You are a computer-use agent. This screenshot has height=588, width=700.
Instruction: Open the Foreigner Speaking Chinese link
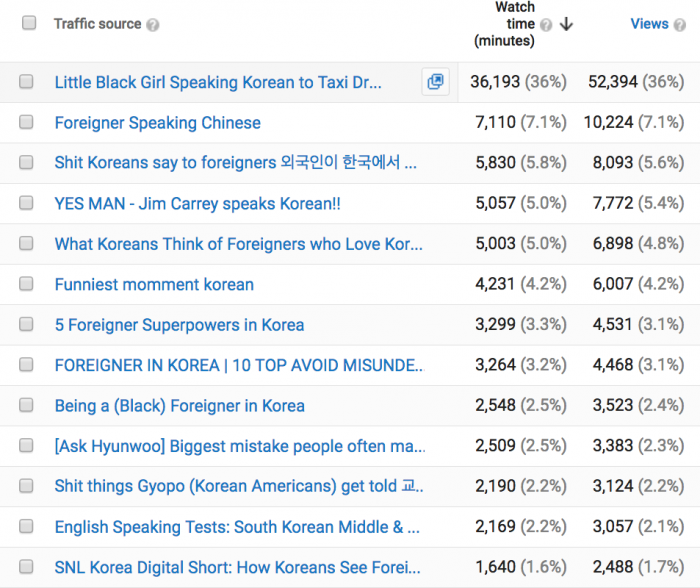[x=158, y=123]
